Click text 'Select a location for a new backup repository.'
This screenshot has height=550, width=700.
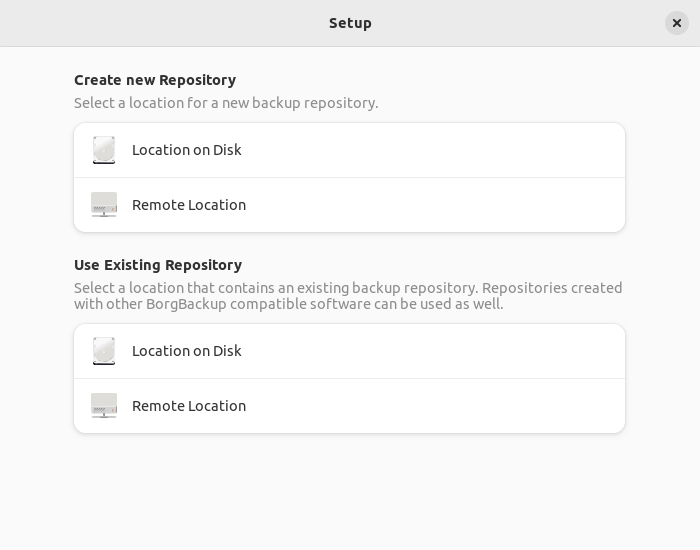click(x=226, y=103)
